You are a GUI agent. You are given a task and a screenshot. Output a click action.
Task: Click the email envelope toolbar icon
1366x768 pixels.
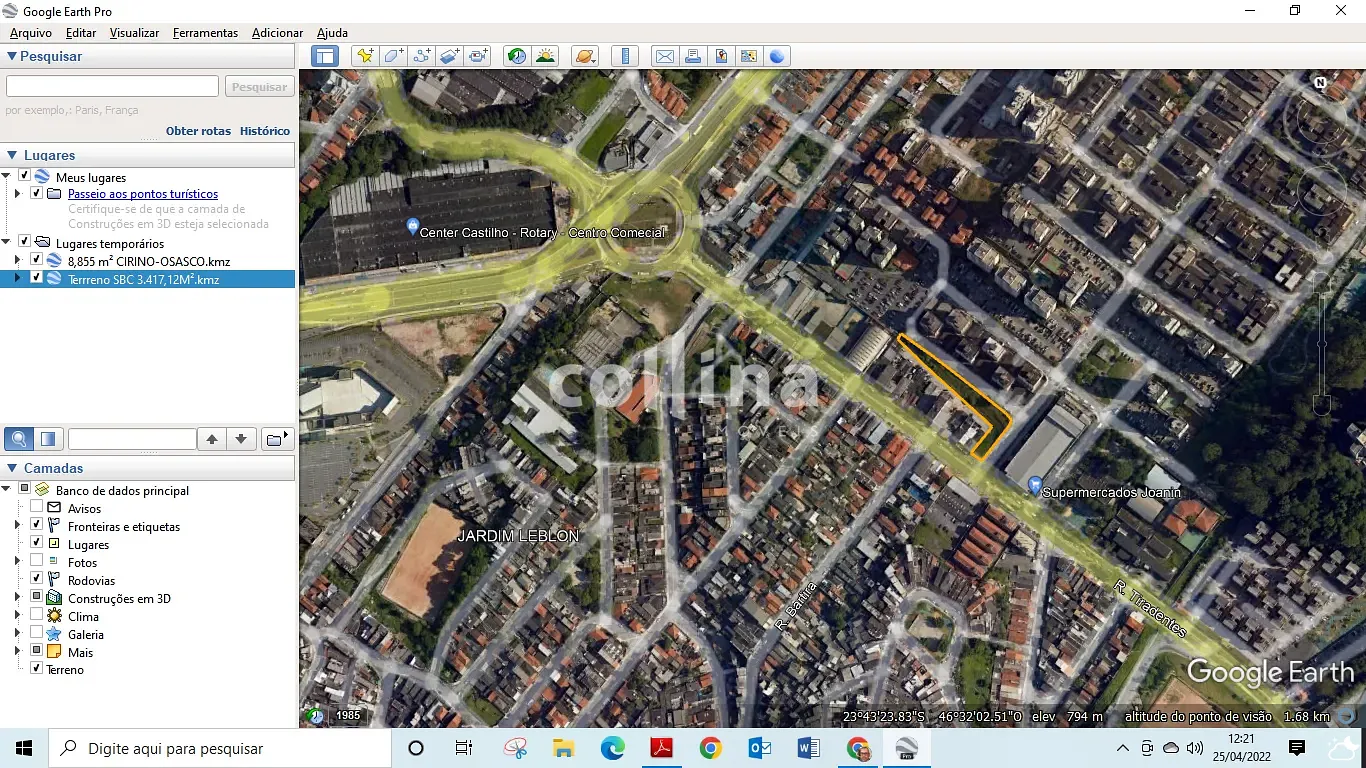665,56
